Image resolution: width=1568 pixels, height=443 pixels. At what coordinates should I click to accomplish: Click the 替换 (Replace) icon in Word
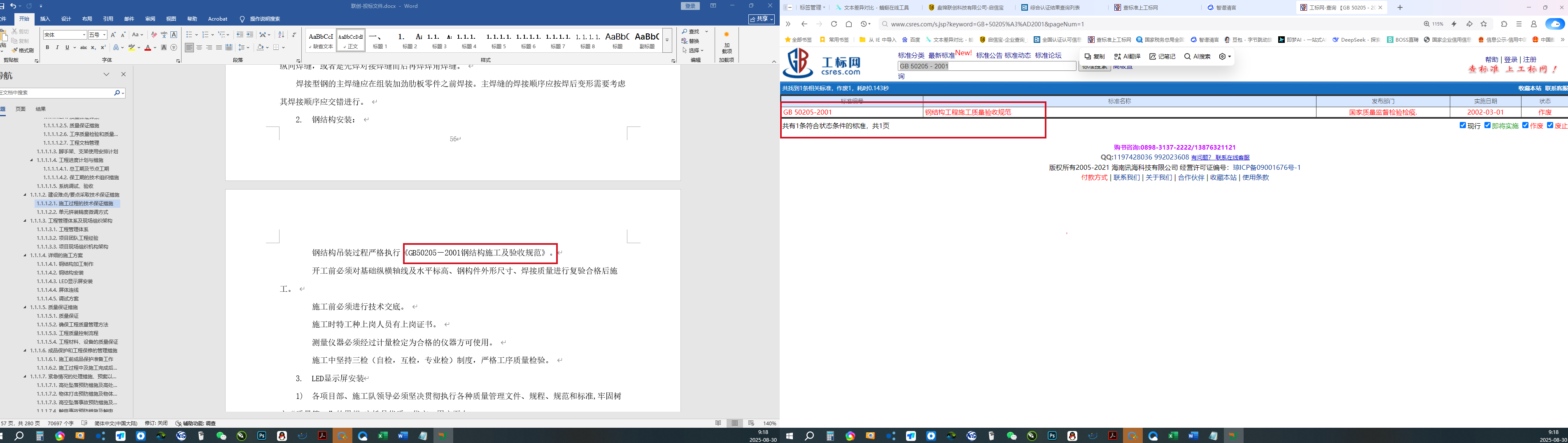coord(691,41)
